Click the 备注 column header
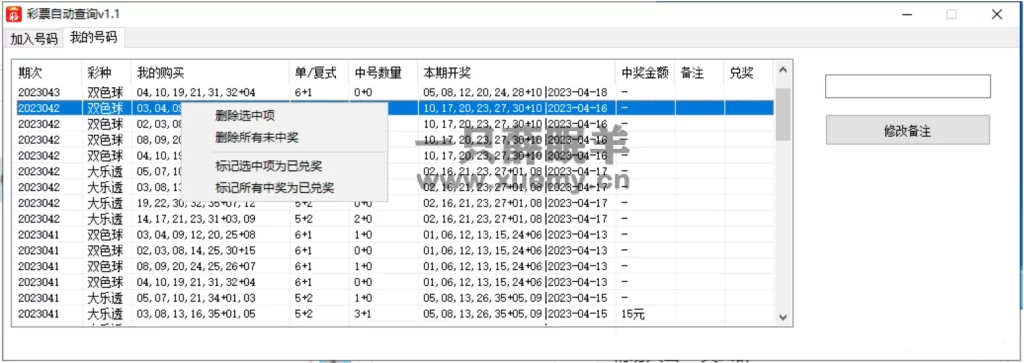This screenshot has width=1024, height=363. click(x=699, y=72)
